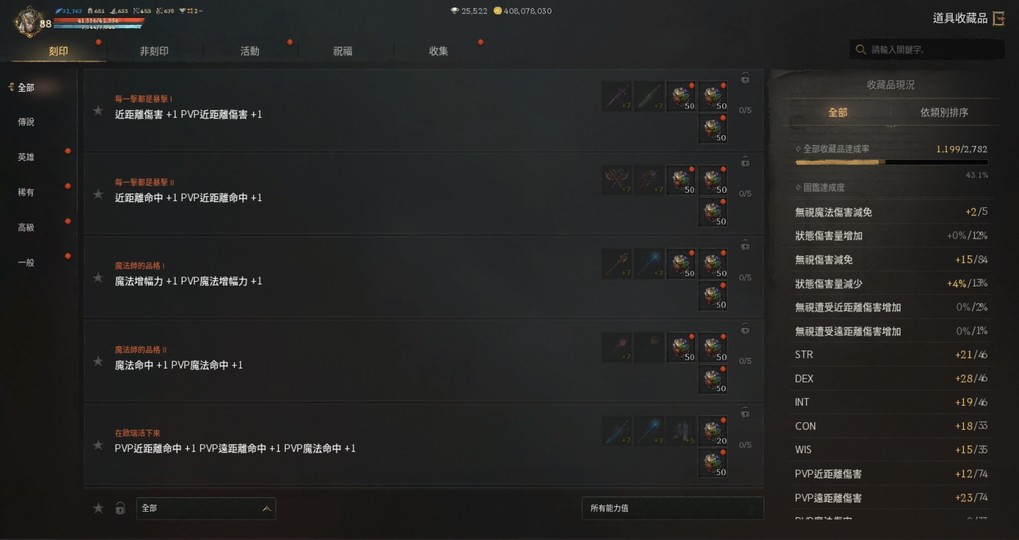Click the armor item icon in 在歐瑞活下來 row
This screenshot has width=1019, height=540.
click(681, 431)
